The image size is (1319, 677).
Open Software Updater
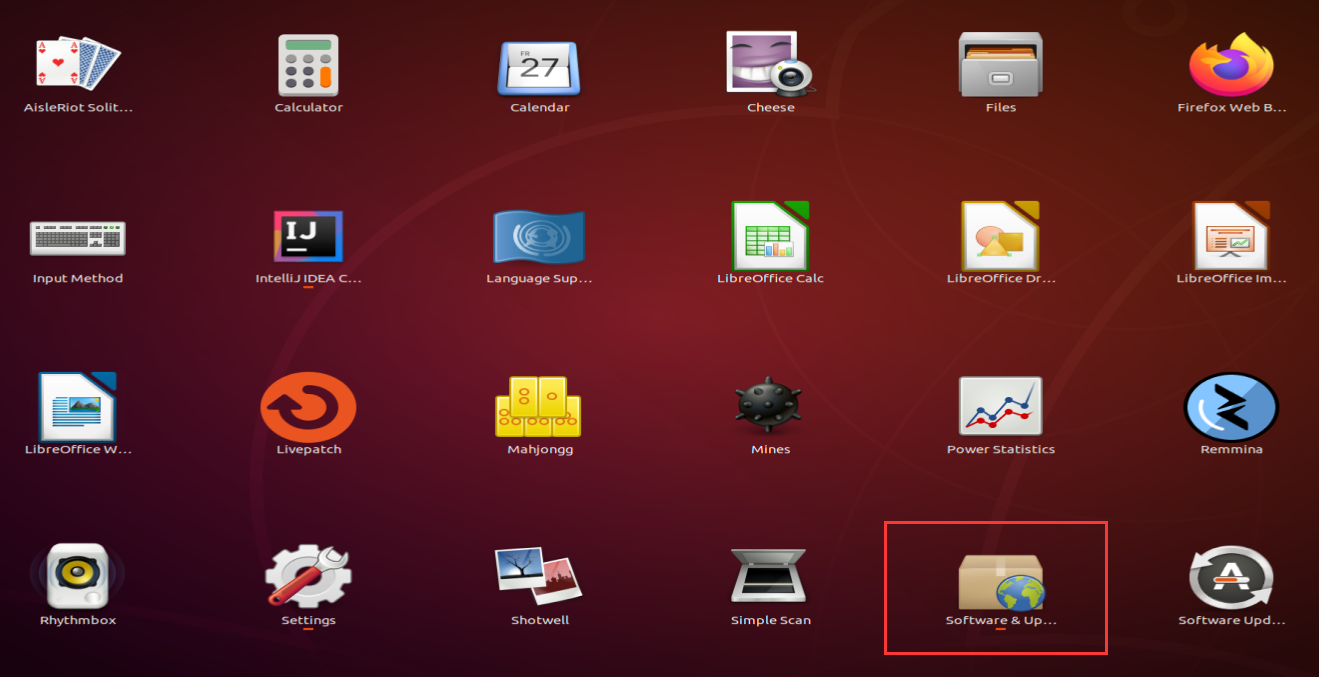click(1231, 577)
